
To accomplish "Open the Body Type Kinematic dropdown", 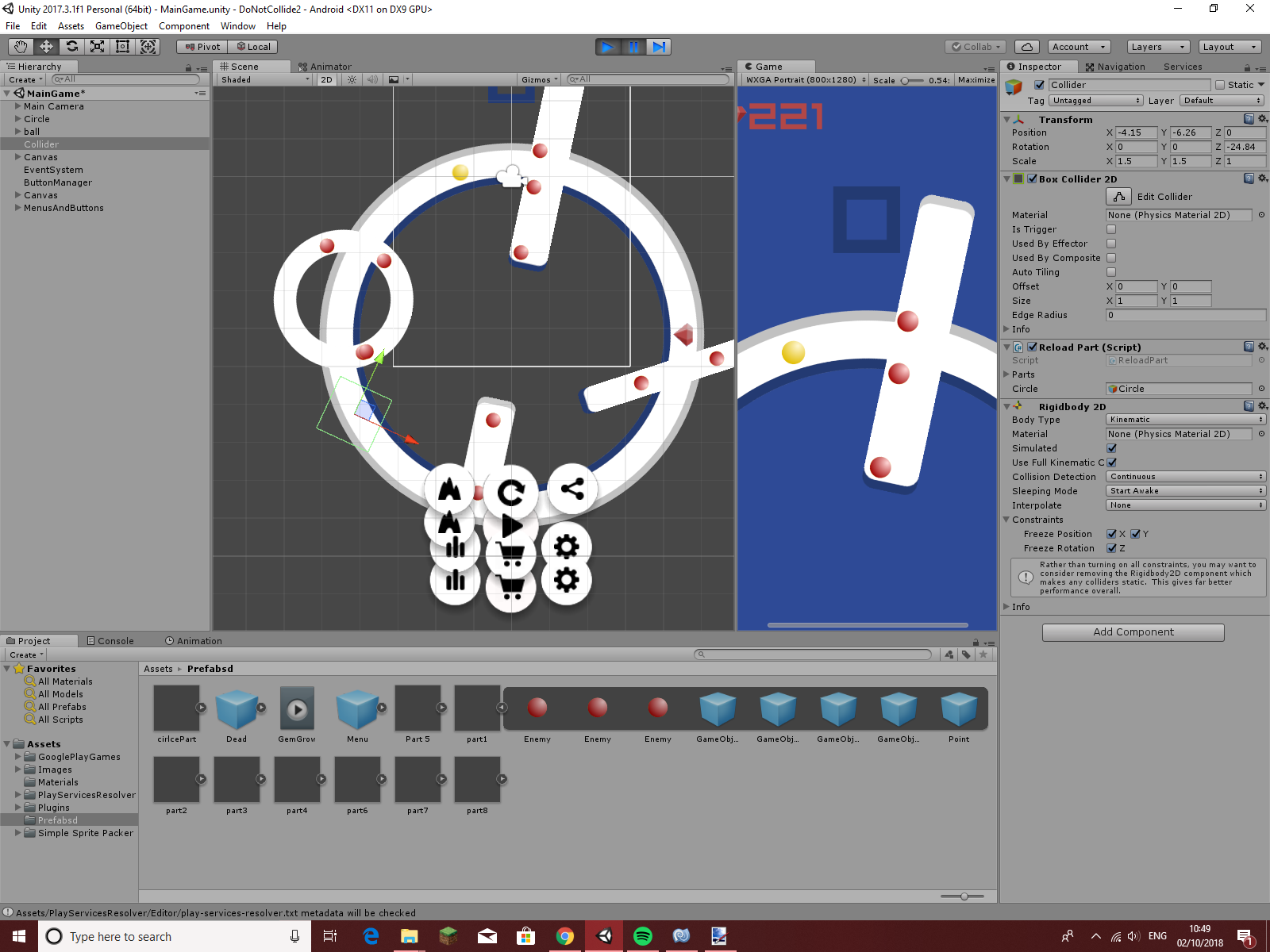I will click(x=1186, y=420).
